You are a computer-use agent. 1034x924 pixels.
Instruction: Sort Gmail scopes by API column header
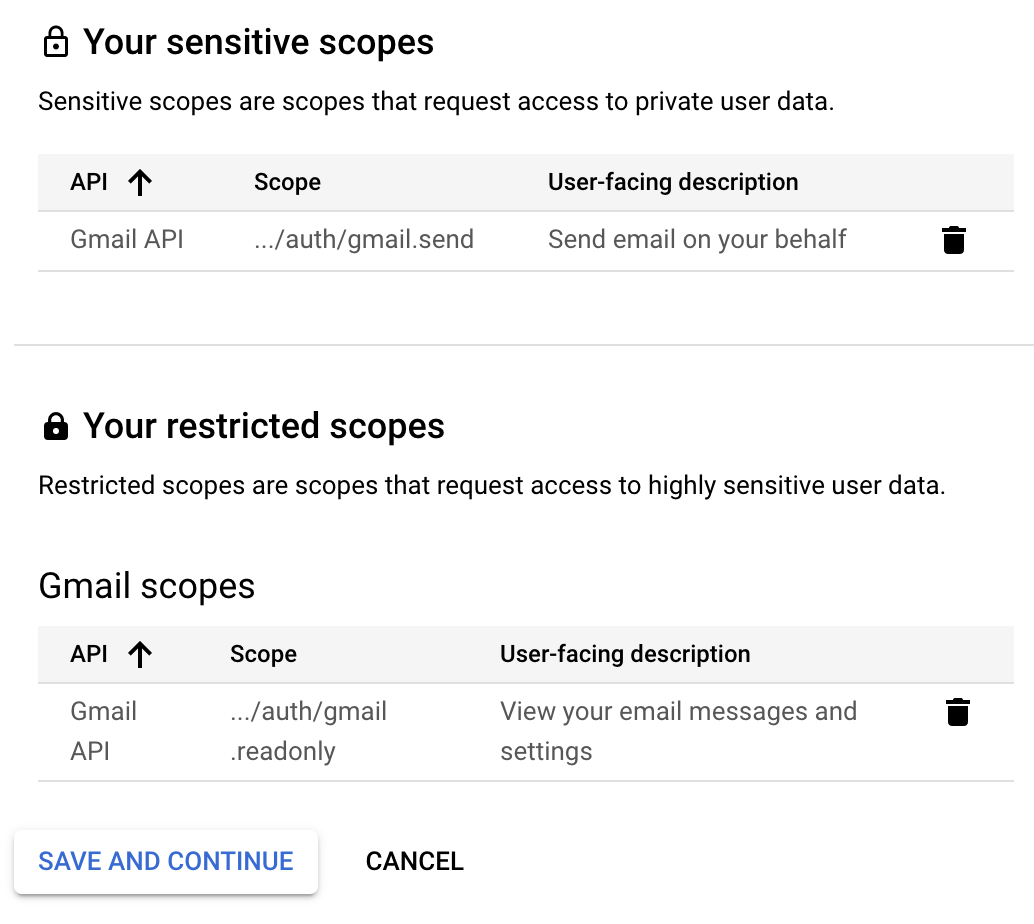pos(89,654)
